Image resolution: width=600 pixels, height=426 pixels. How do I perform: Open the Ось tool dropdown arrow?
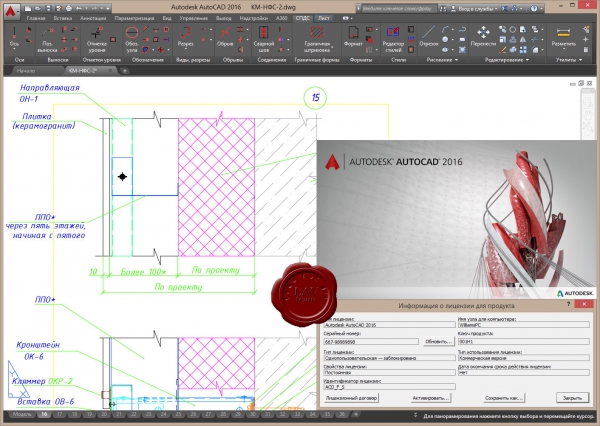[14, 49]
